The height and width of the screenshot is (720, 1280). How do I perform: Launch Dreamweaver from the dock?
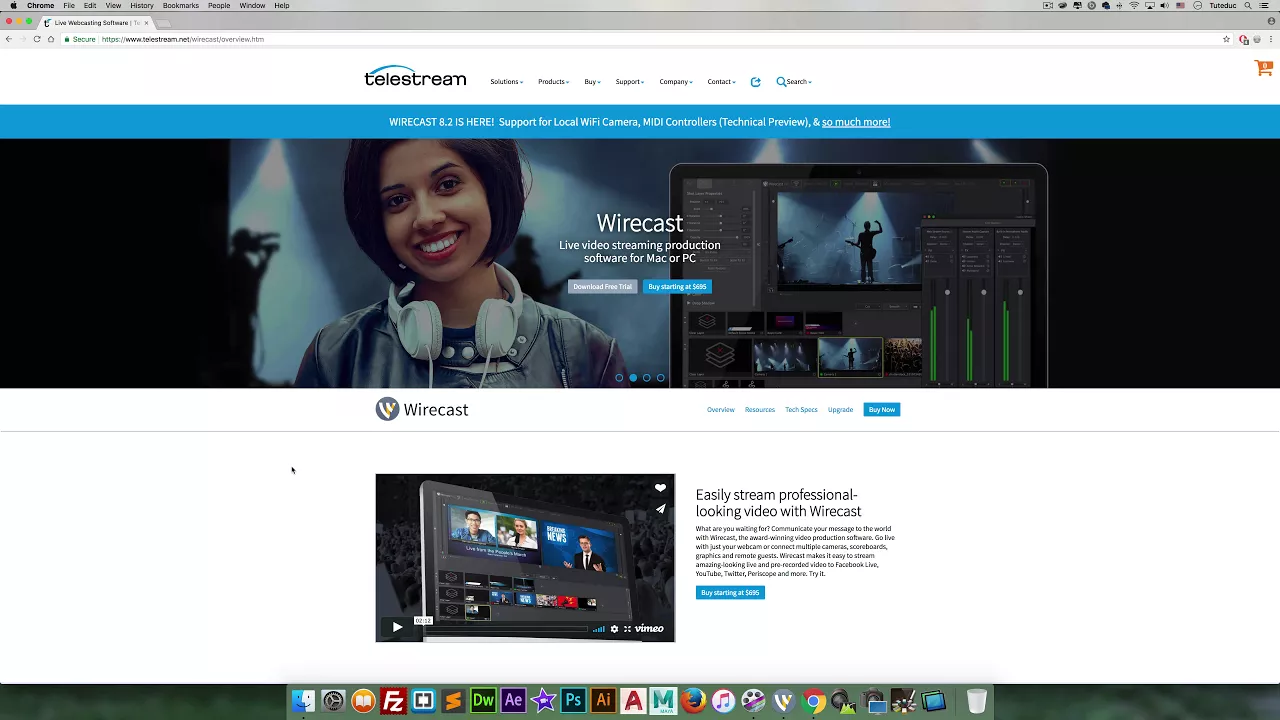[483, 701]
